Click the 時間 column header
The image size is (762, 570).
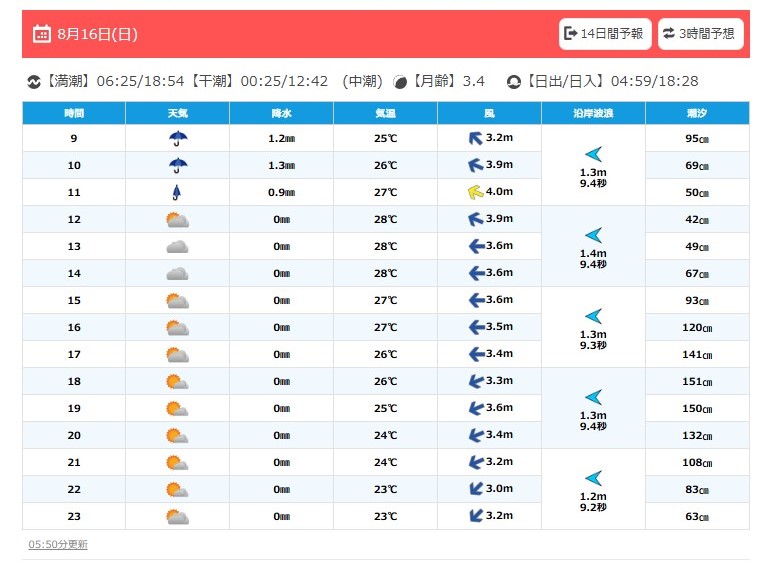pyautogui.click(x=74, y=113)
